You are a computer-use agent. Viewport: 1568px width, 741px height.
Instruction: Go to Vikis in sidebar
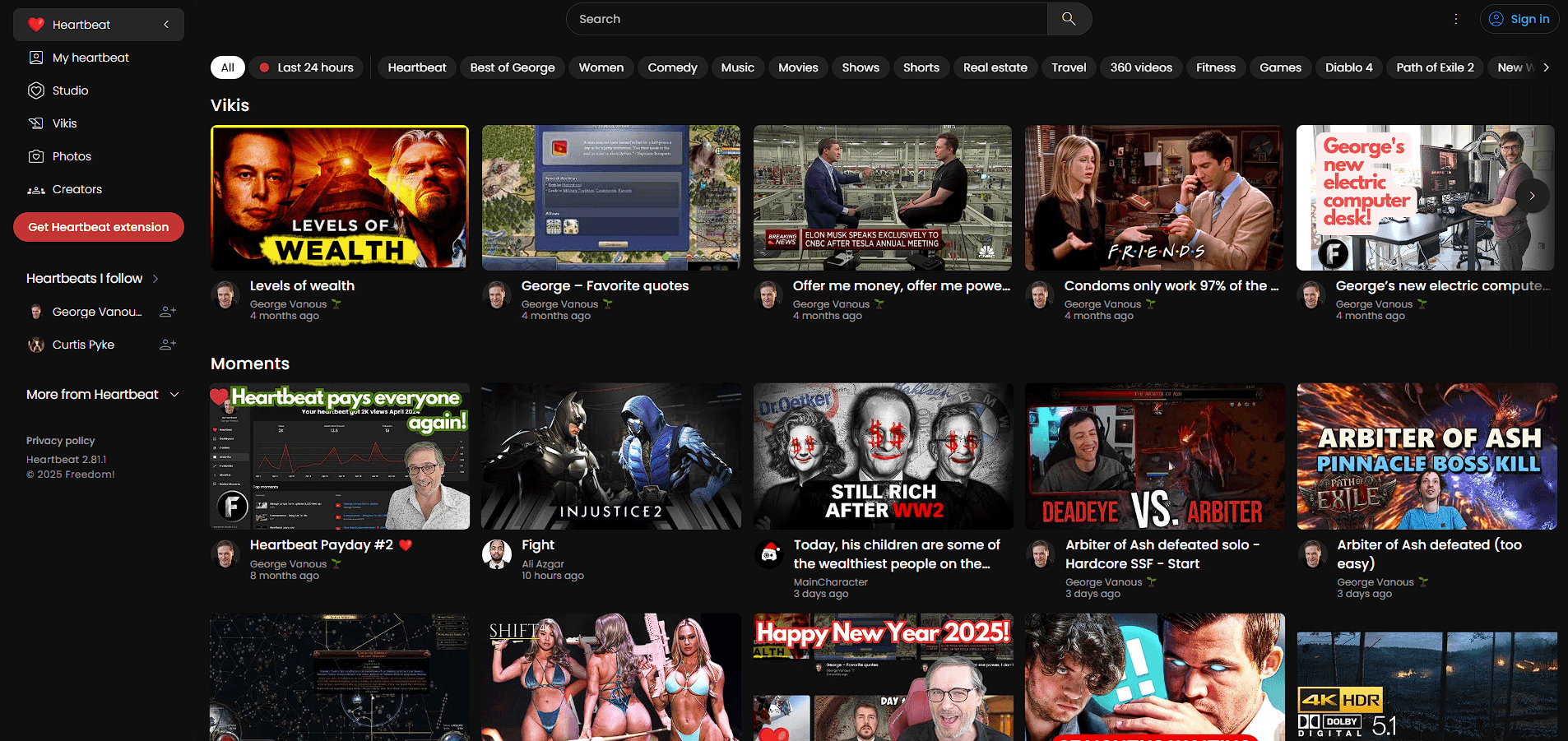(64, 123)
